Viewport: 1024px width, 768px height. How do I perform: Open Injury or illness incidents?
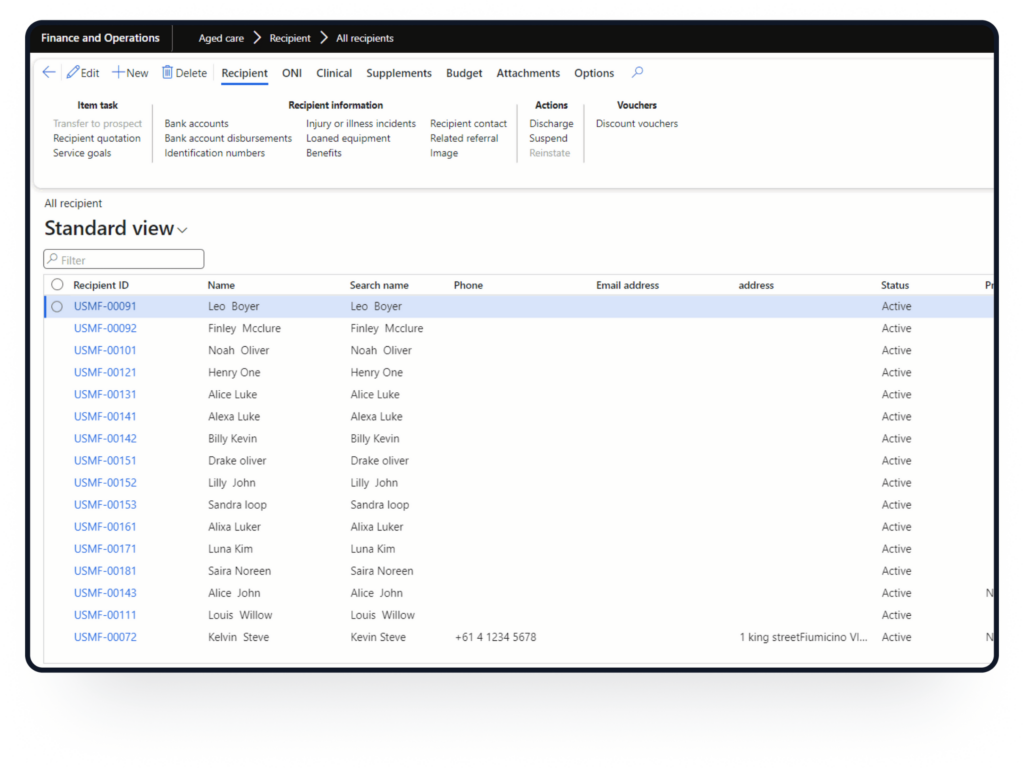click(361, 123)
